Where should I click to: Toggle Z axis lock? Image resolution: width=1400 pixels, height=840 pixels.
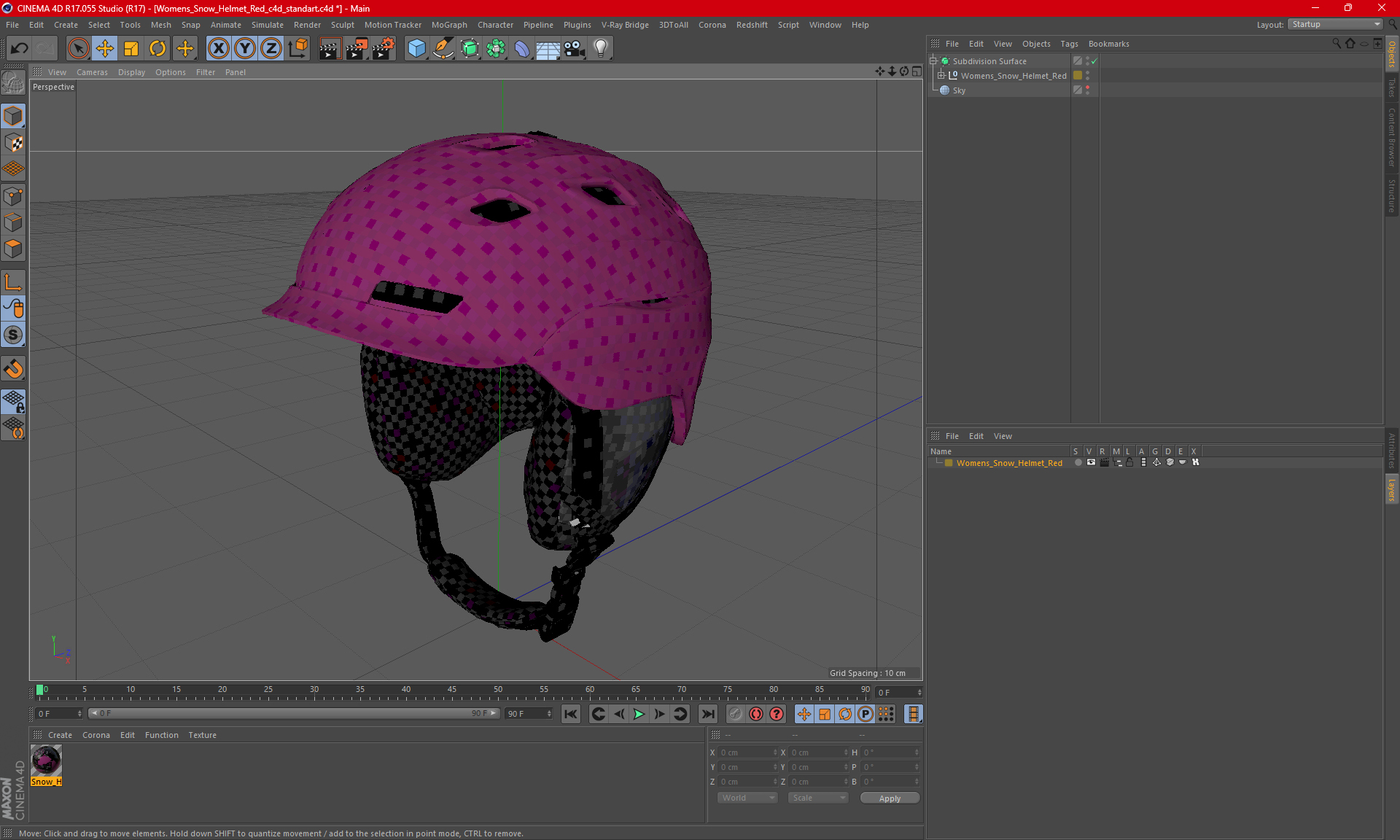(x=271, y=49)
